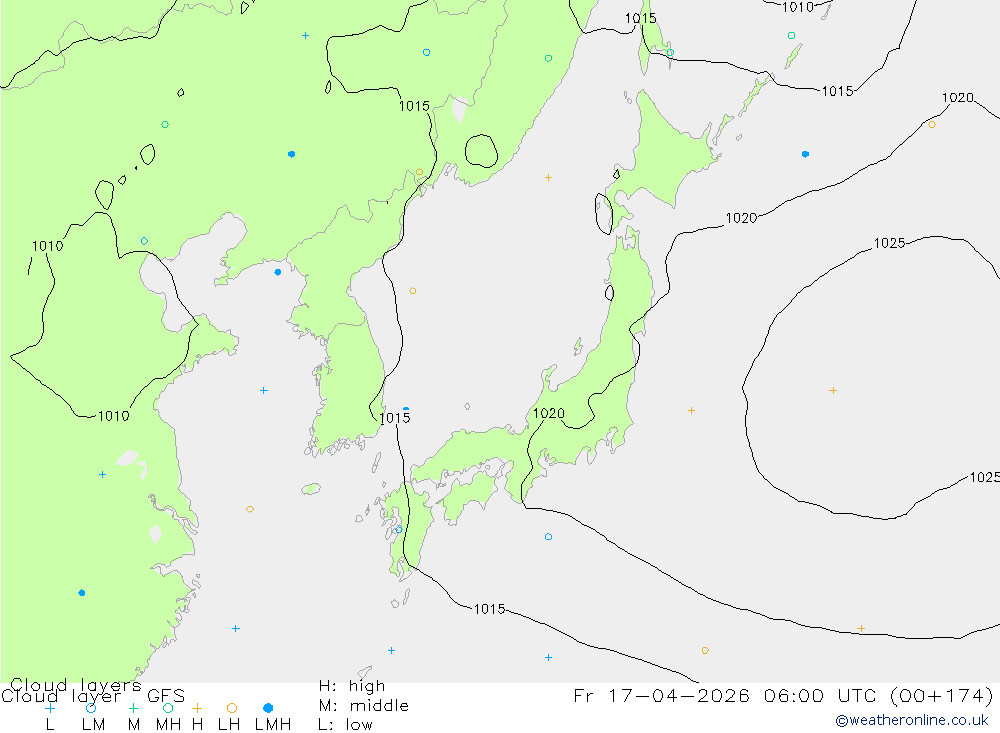Click the filled blue LMH legend symbol
This screenshot has height=733, width=1000.
(268, 708)
